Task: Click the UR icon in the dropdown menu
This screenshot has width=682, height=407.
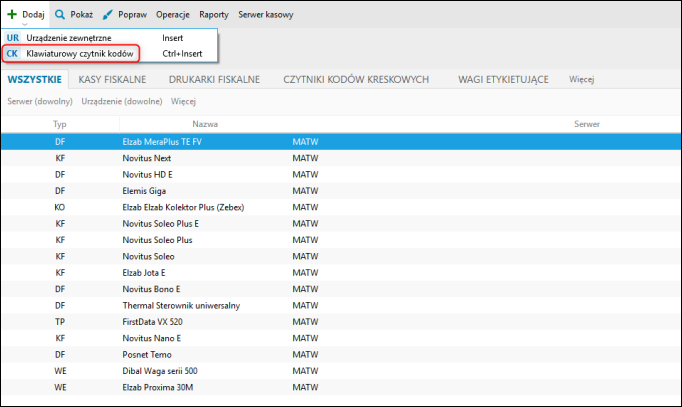Action: point(13,37)
